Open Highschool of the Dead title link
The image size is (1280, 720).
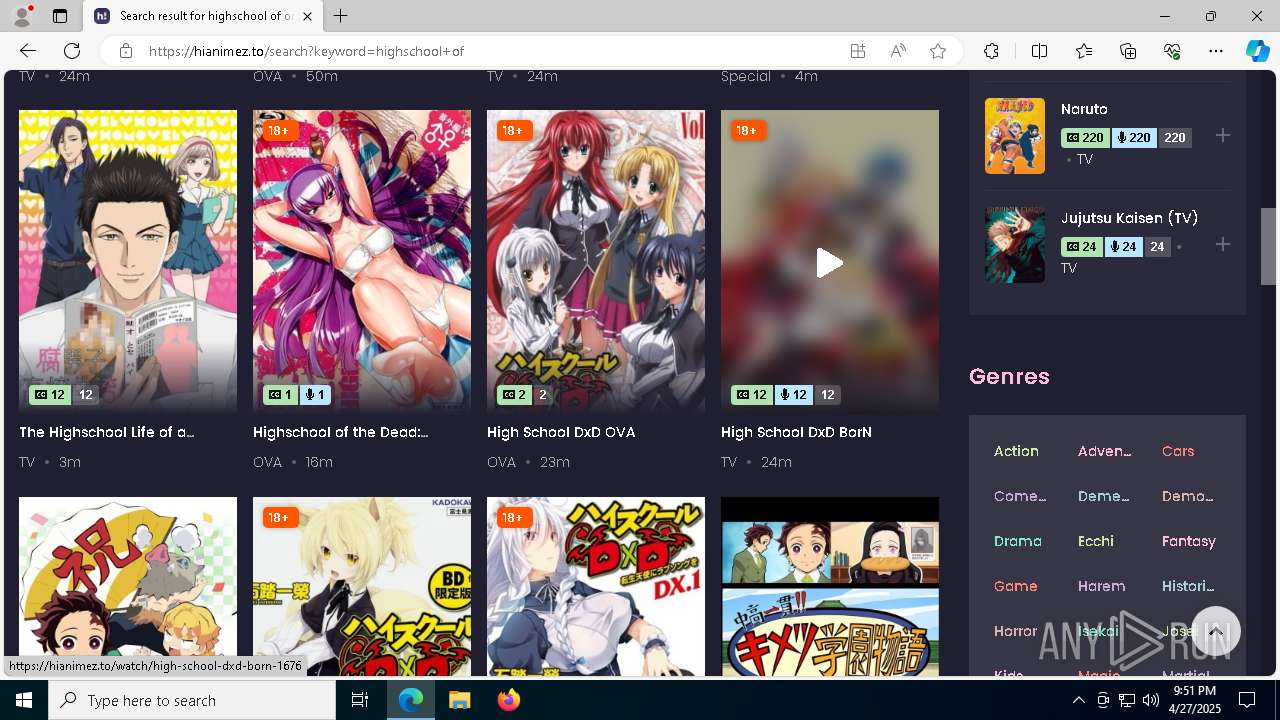pos(341,432)
